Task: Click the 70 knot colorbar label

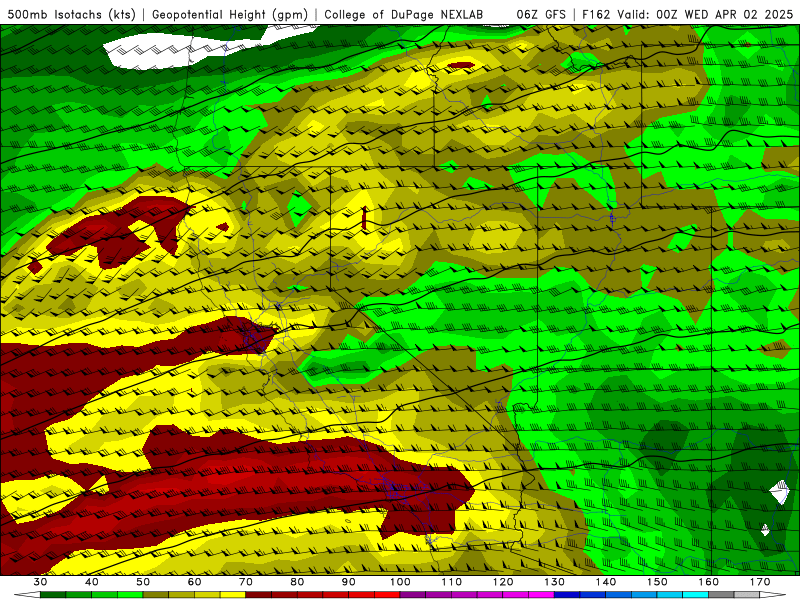Action: (x=246, y=582)
